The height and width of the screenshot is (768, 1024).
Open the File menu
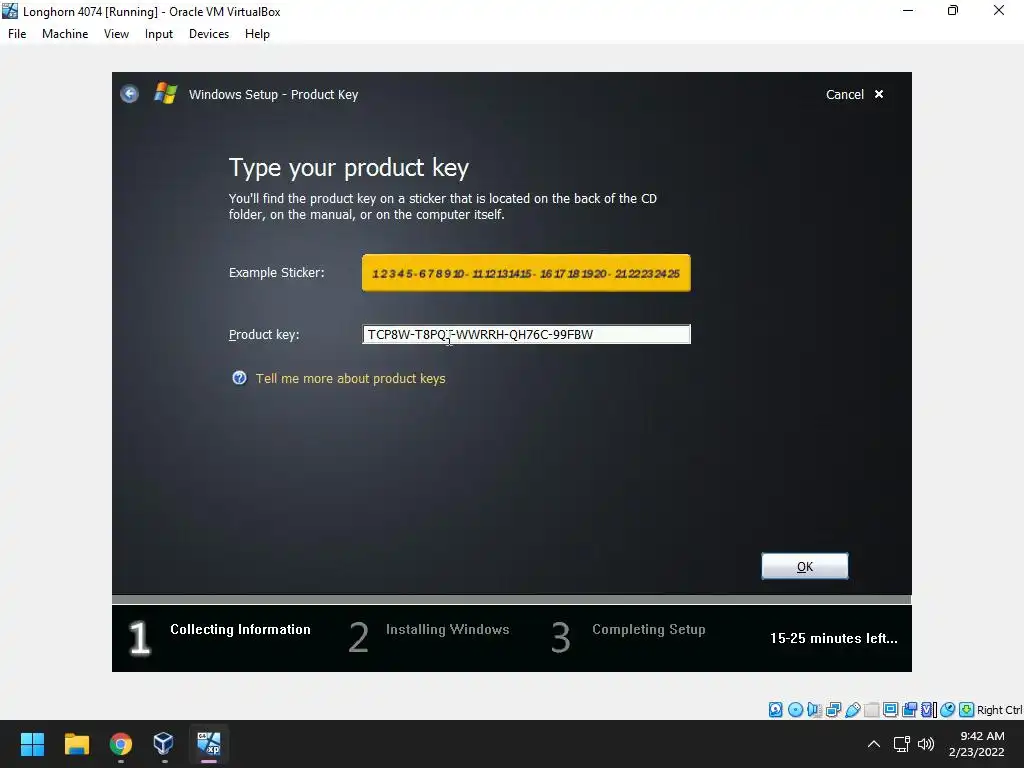(x=17, y=34)
